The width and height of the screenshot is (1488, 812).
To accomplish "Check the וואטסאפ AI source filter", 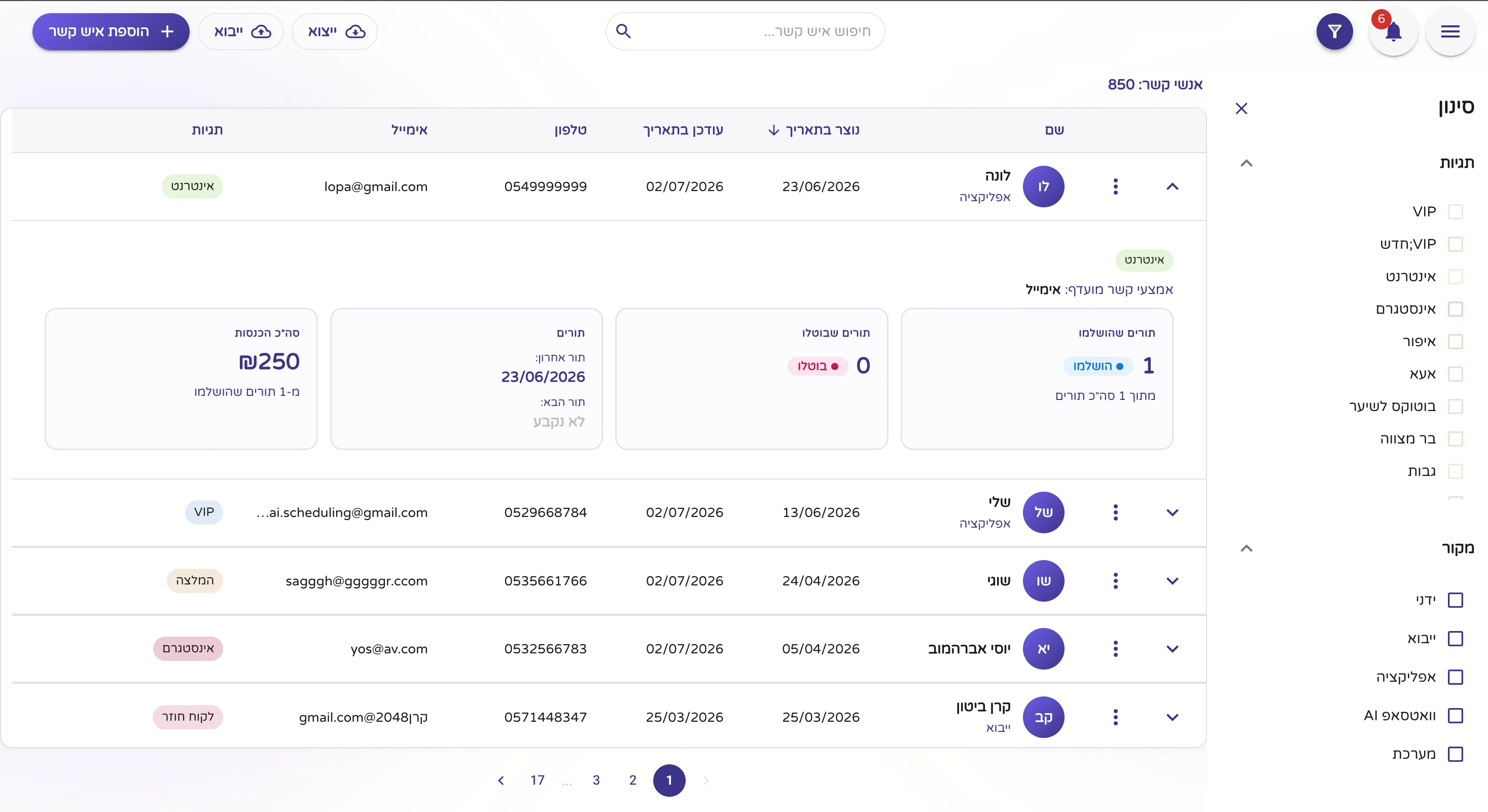I will point(1455,716).
